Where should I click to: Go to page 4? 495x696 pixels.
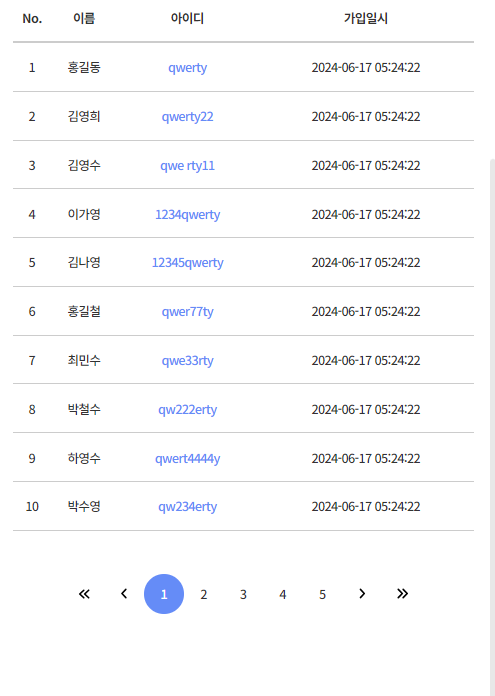(x=283, y=594)
